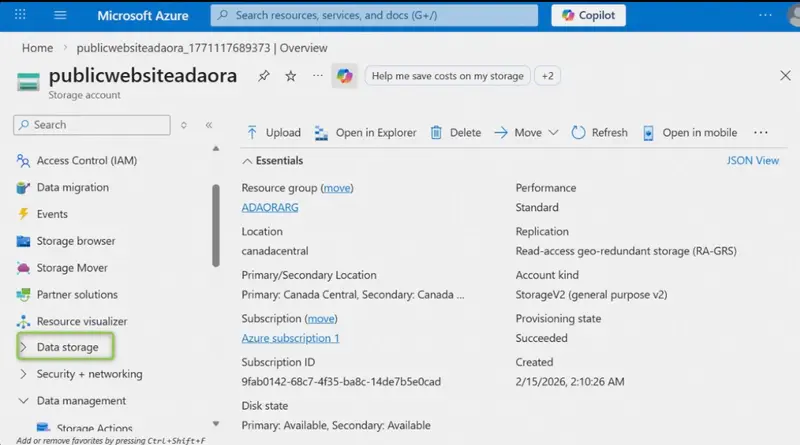Click the Data migration bucket icon
800x445 pixels.
(23, 188)
